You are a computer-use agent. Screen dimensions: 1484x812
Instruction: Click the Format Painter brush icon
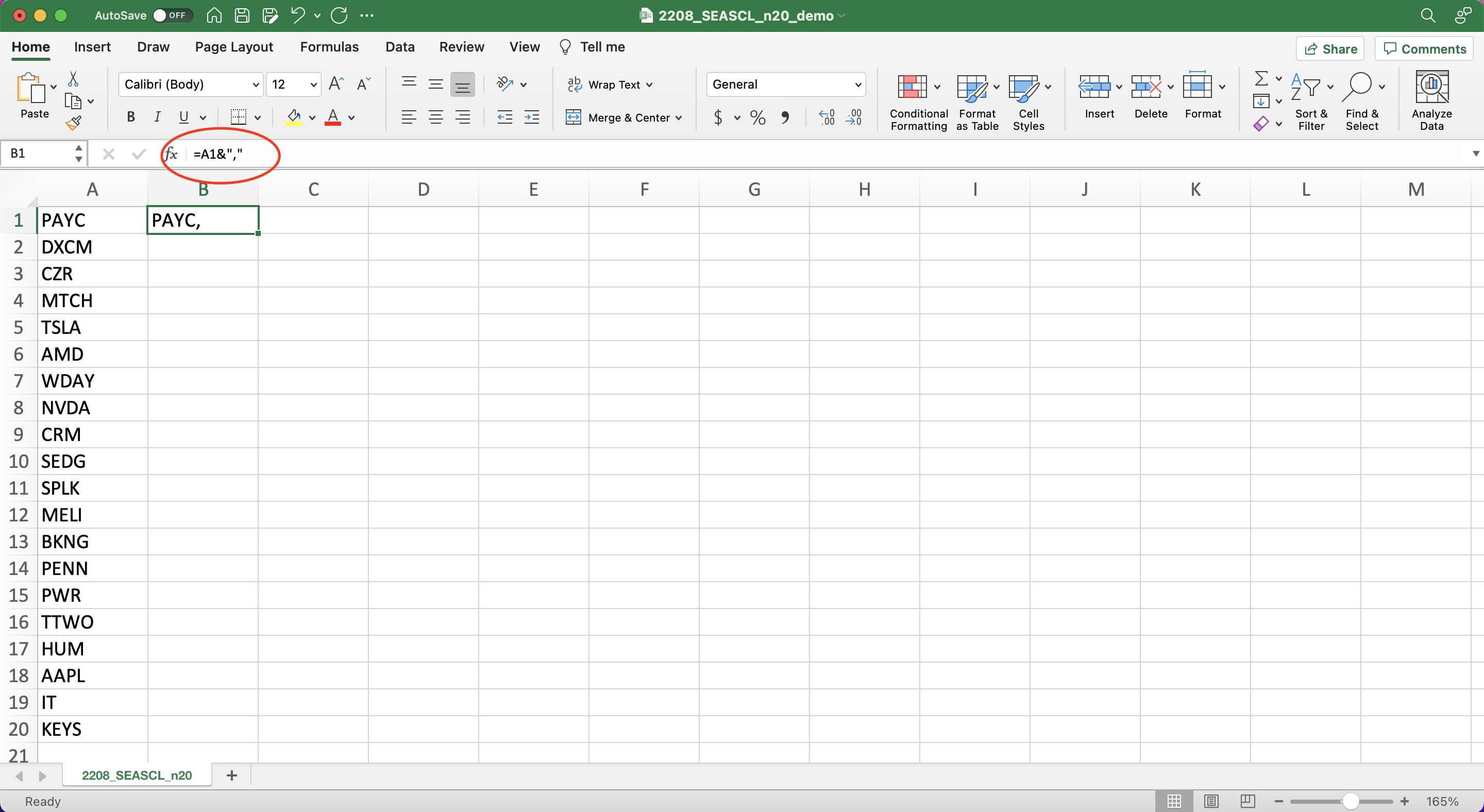point(74,123)
